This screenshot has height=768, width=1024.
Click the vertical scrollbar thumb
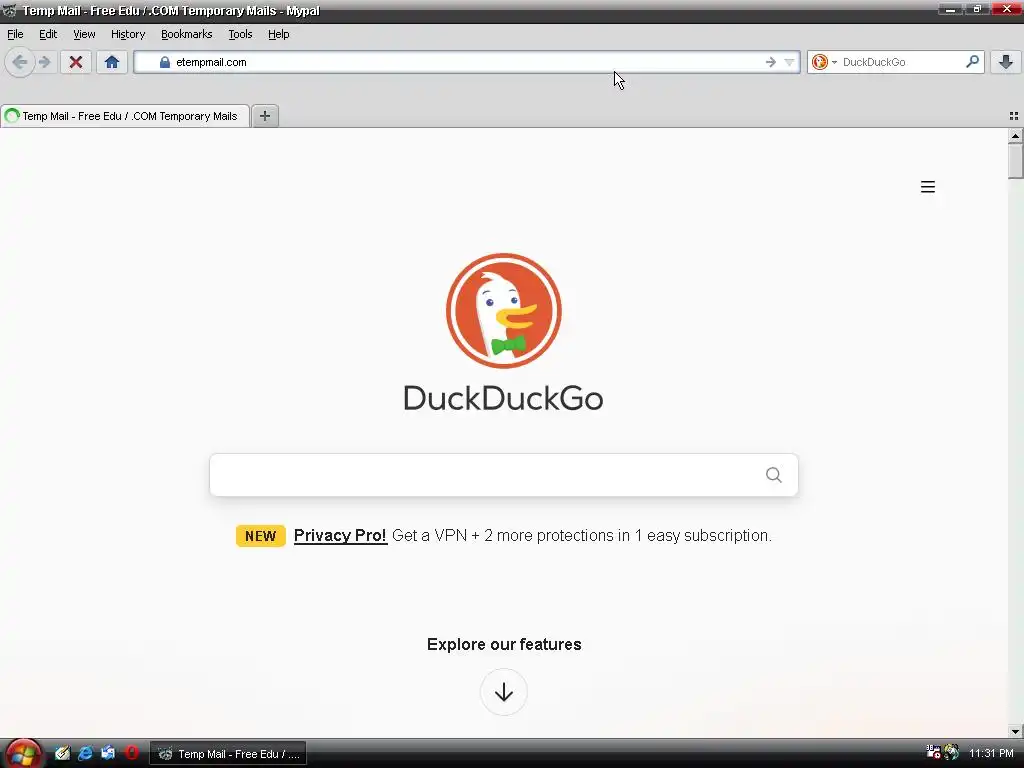[1015, 160]
